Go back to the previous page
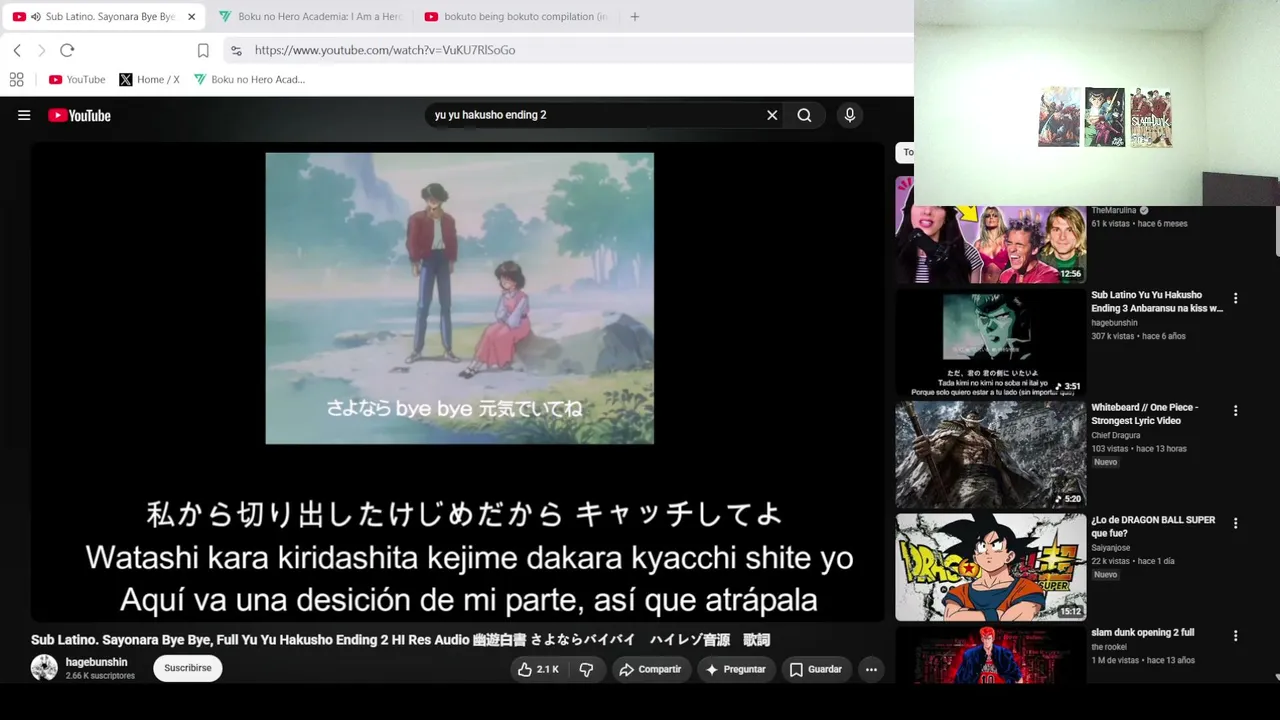The image size is (1280, 720). coord(17,50)
